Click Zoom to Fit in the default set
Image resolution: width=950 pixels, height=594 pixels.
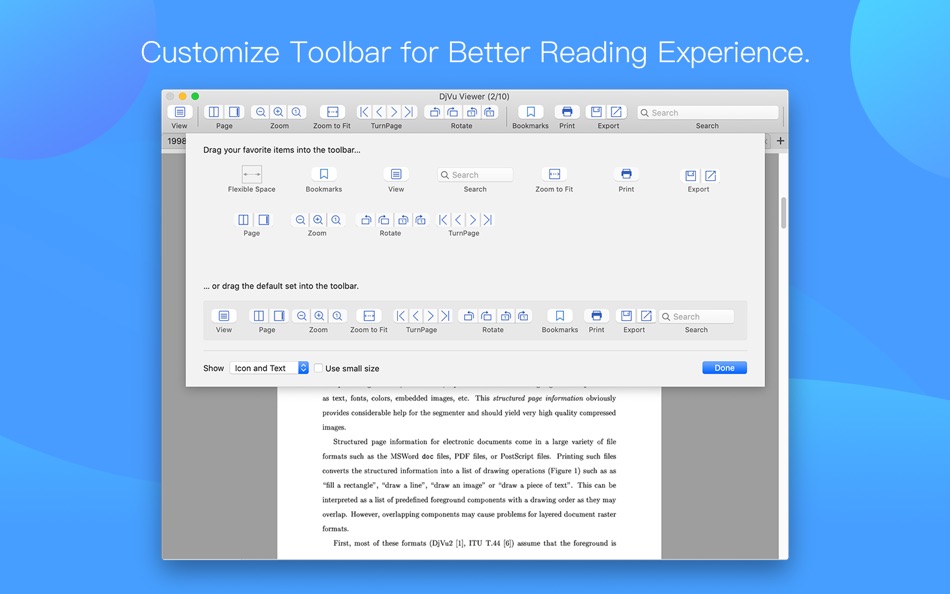click(x=369, y=316)
